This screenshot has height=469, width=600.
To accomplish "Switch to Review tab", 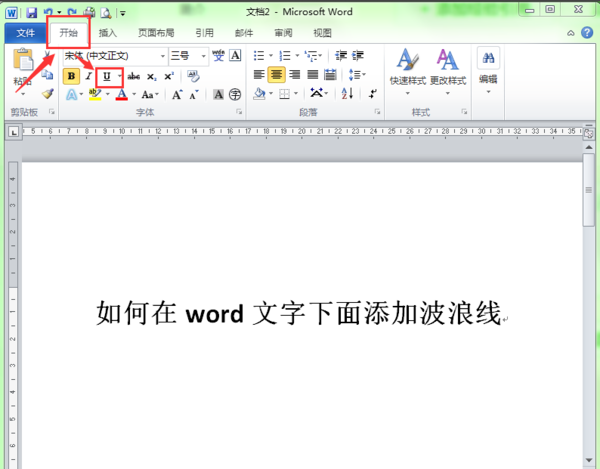I will [283, 33].
